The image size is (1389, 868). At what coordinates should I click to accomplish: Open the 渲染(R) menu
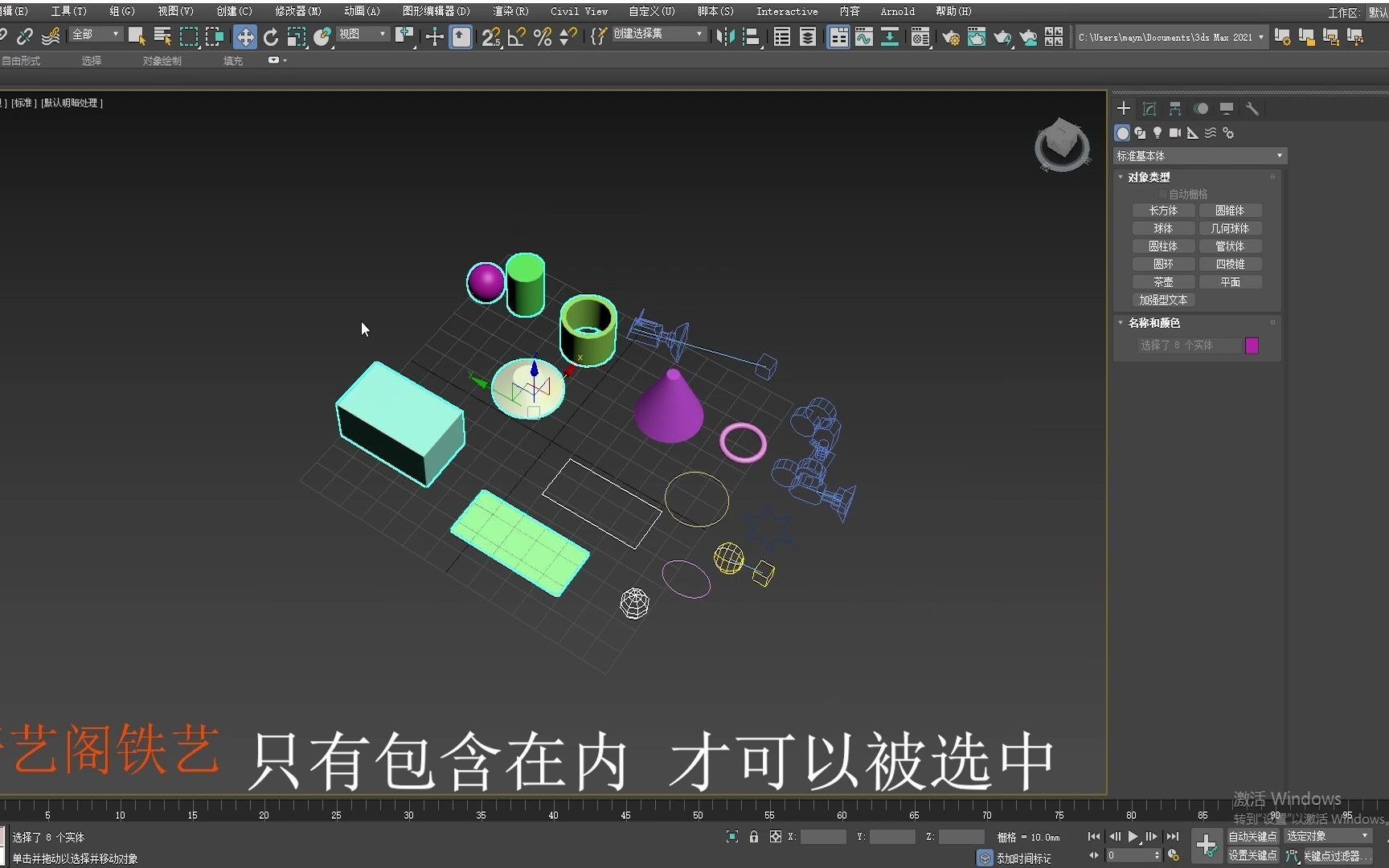pyautogui.click(x=509, y=11)
